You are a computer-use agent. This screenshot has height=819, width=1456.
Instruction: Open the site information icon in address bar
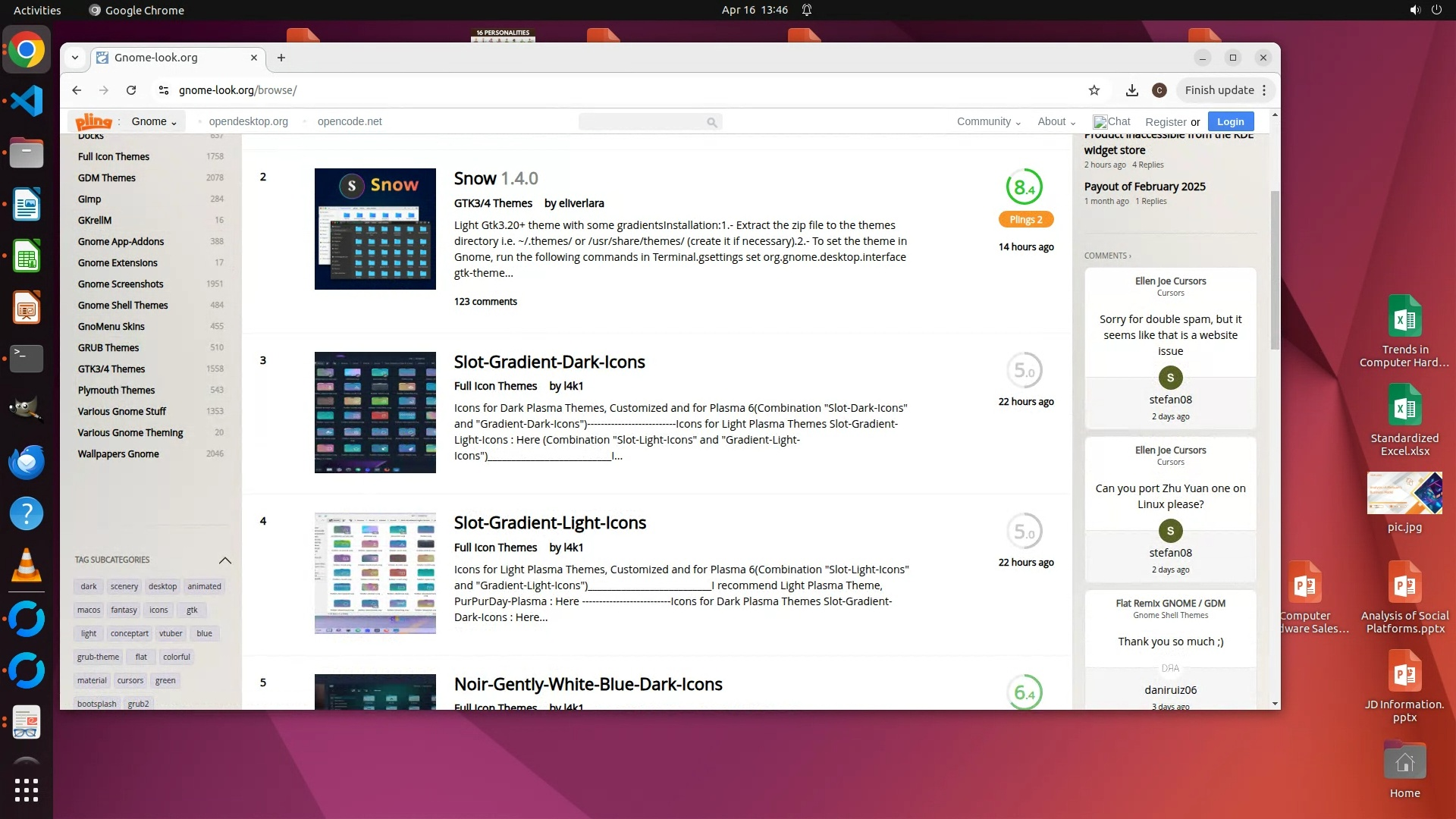(163, 90)
